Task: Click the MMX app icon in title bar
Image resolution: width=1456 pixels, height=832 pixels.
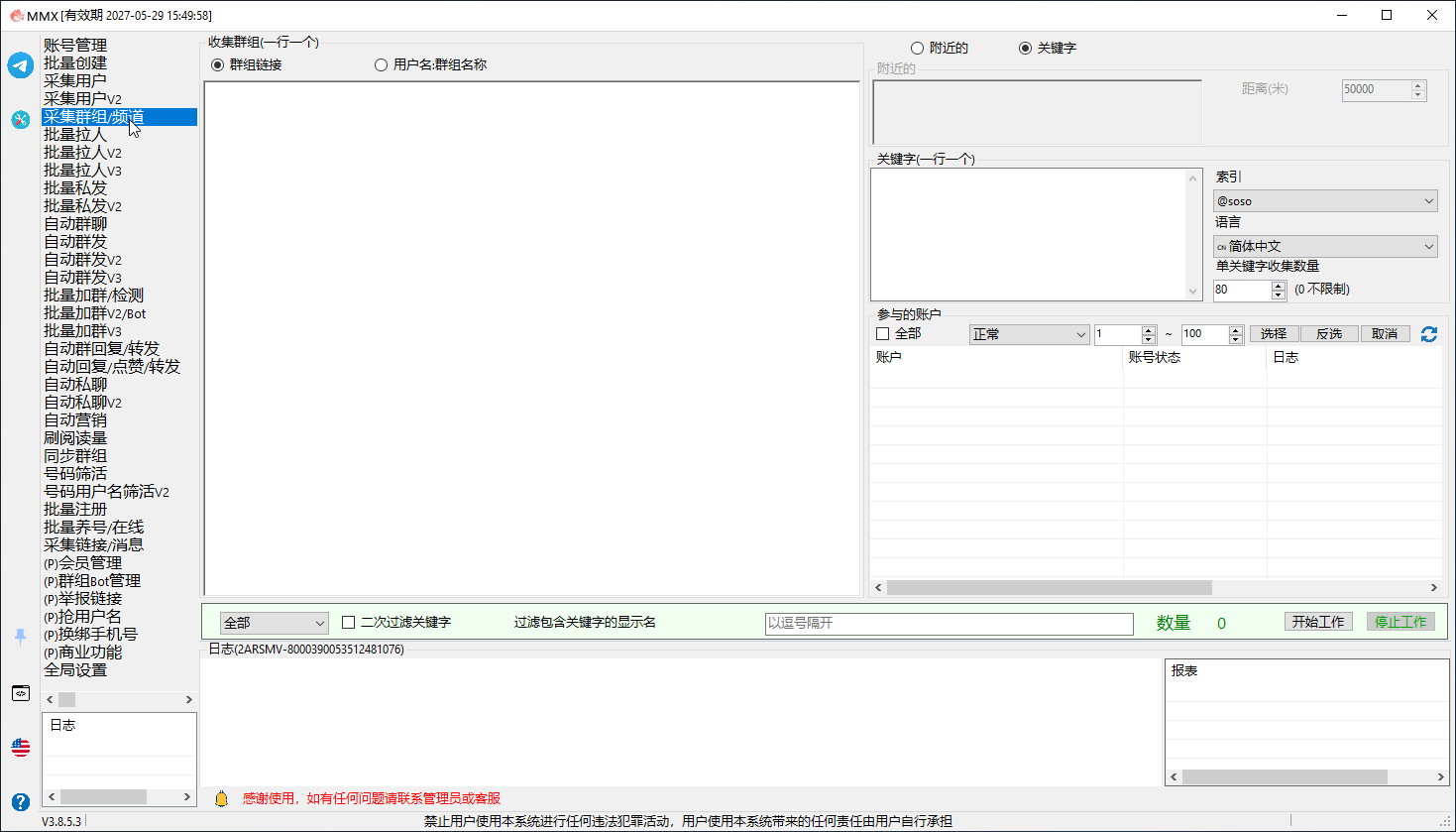Action: pos(16,15)
